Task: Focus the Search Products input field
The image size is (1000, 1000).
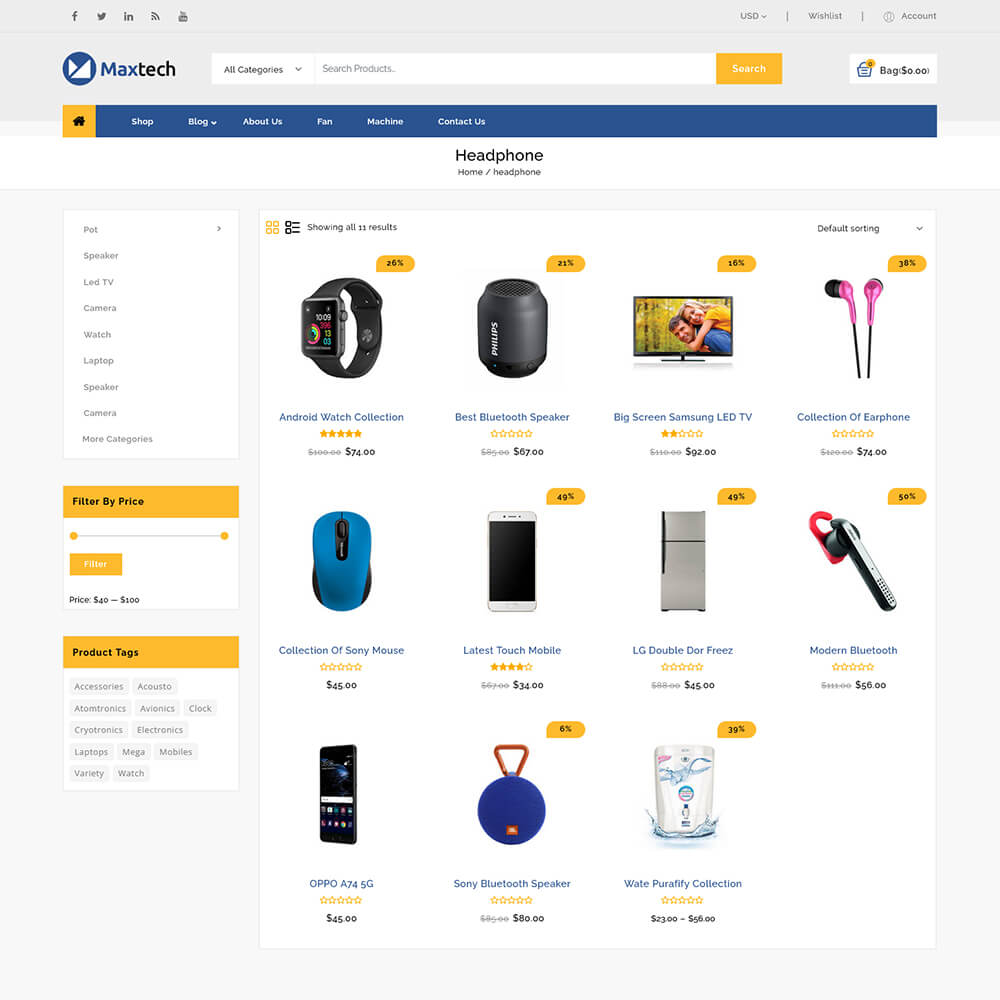Action: 515,69
